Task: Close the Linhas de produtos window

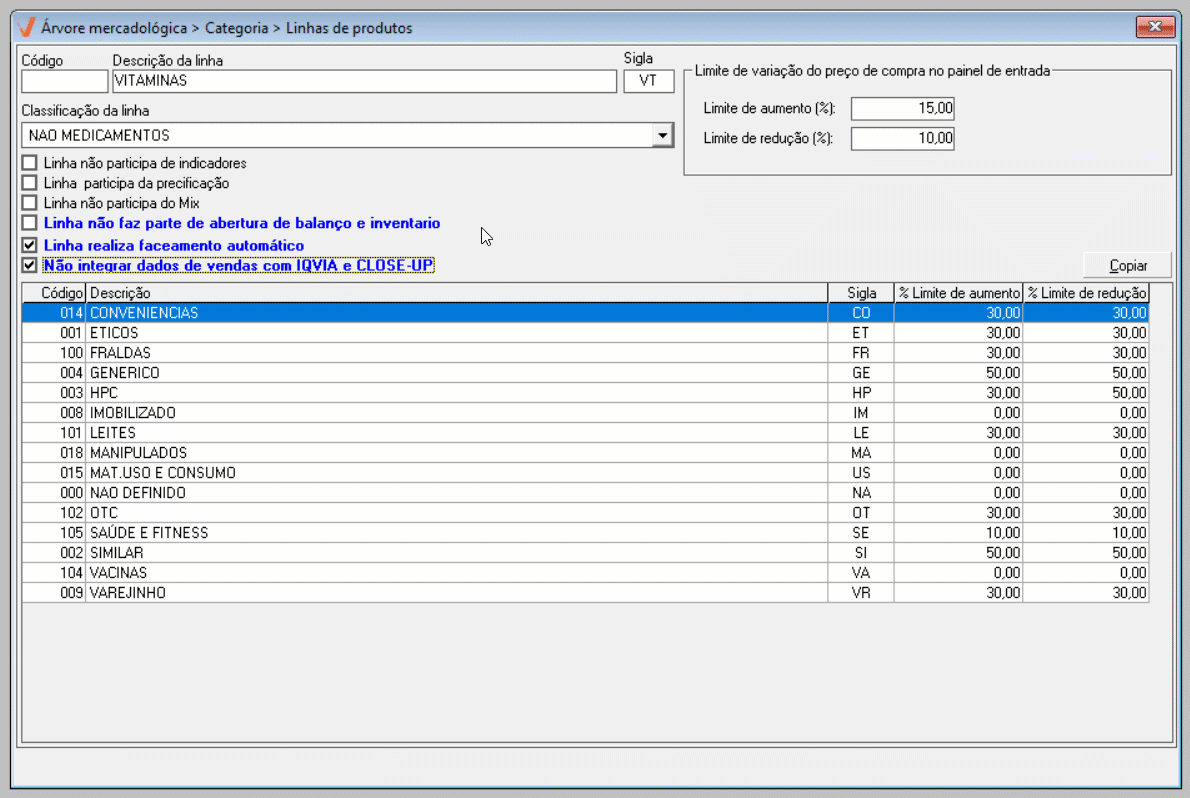Action: click(1154, 27)
